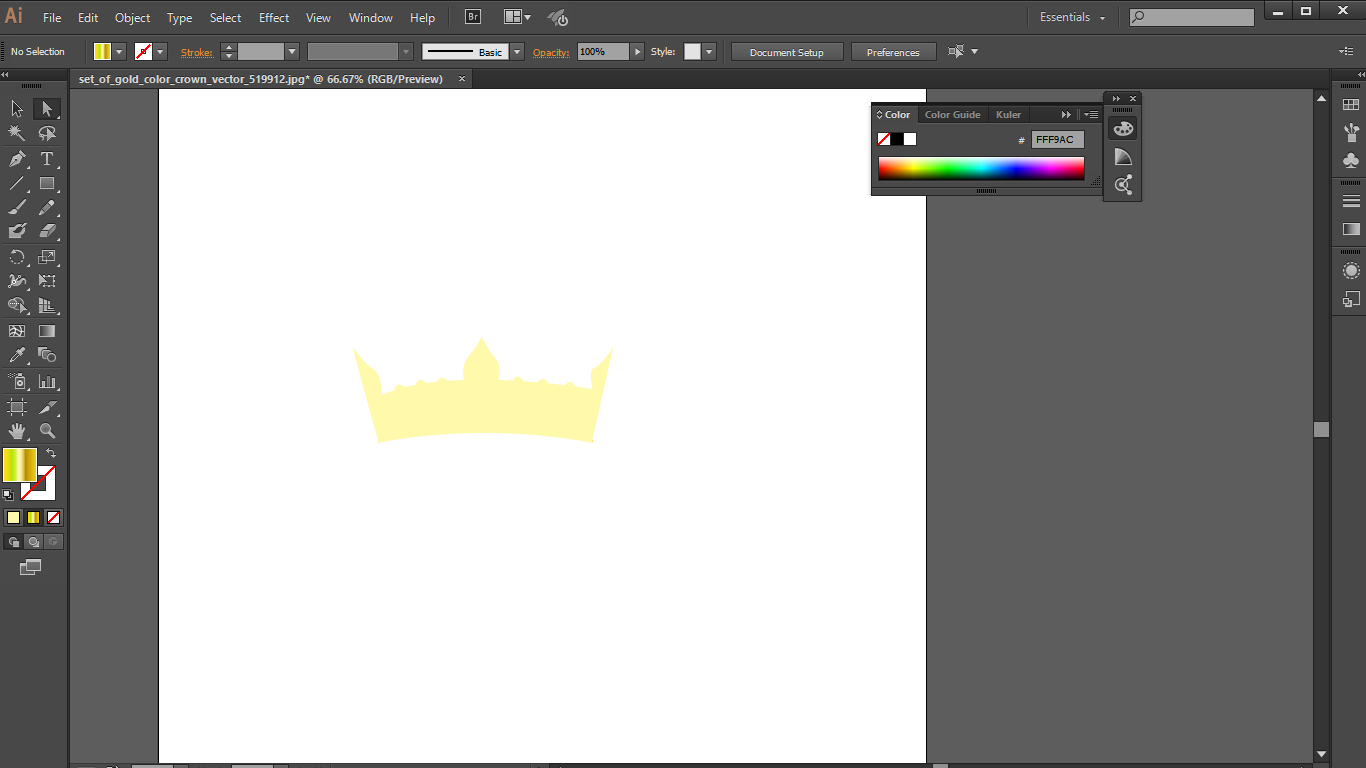This screenshot has width=1366, height=768.
Task: Swap the fill and stroke colors
Action: [x=53, y=452]
